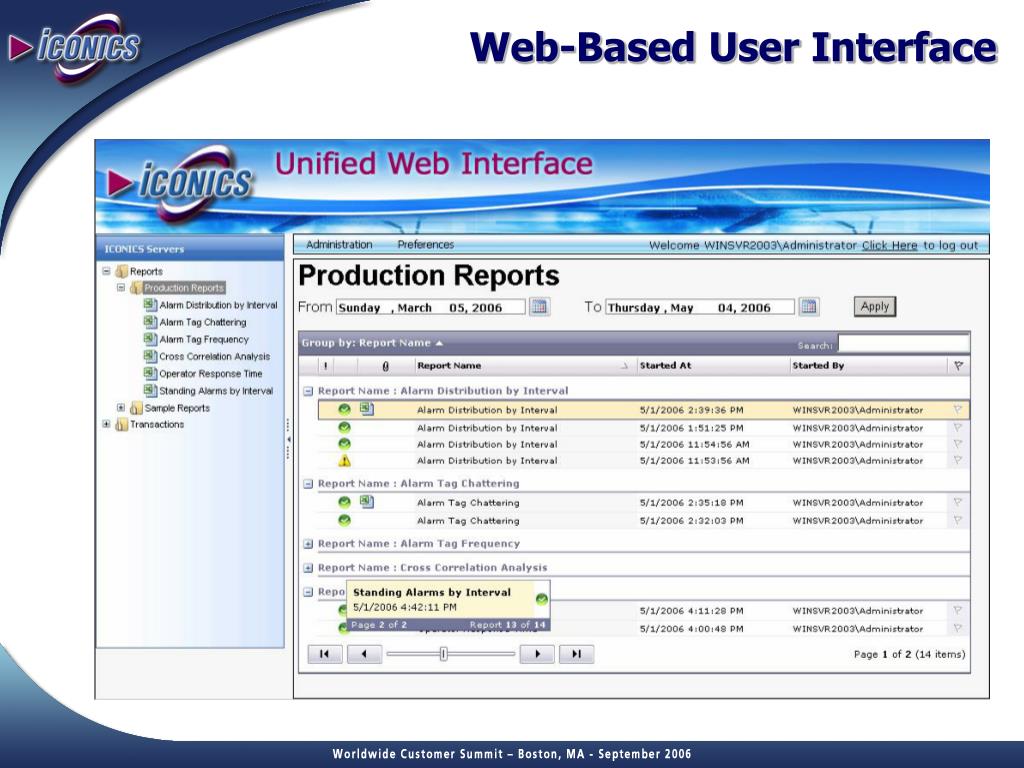
Task: Expand the Cross Correlation Analysis group
Action: (x=308, y=568)
